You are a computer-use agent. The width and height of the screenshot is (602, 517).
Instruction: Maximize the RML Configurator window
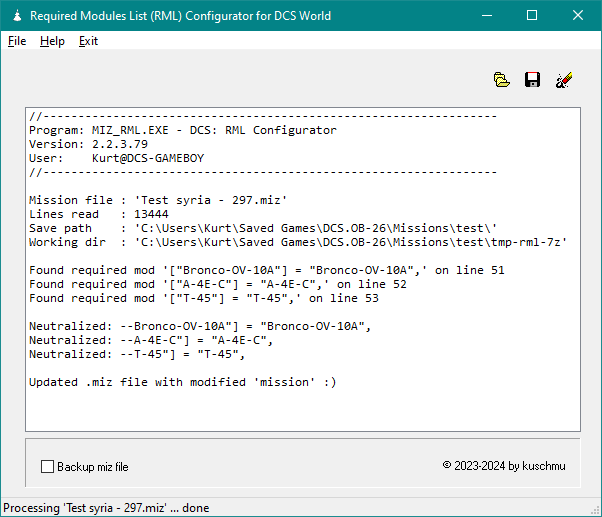[532, 16]
